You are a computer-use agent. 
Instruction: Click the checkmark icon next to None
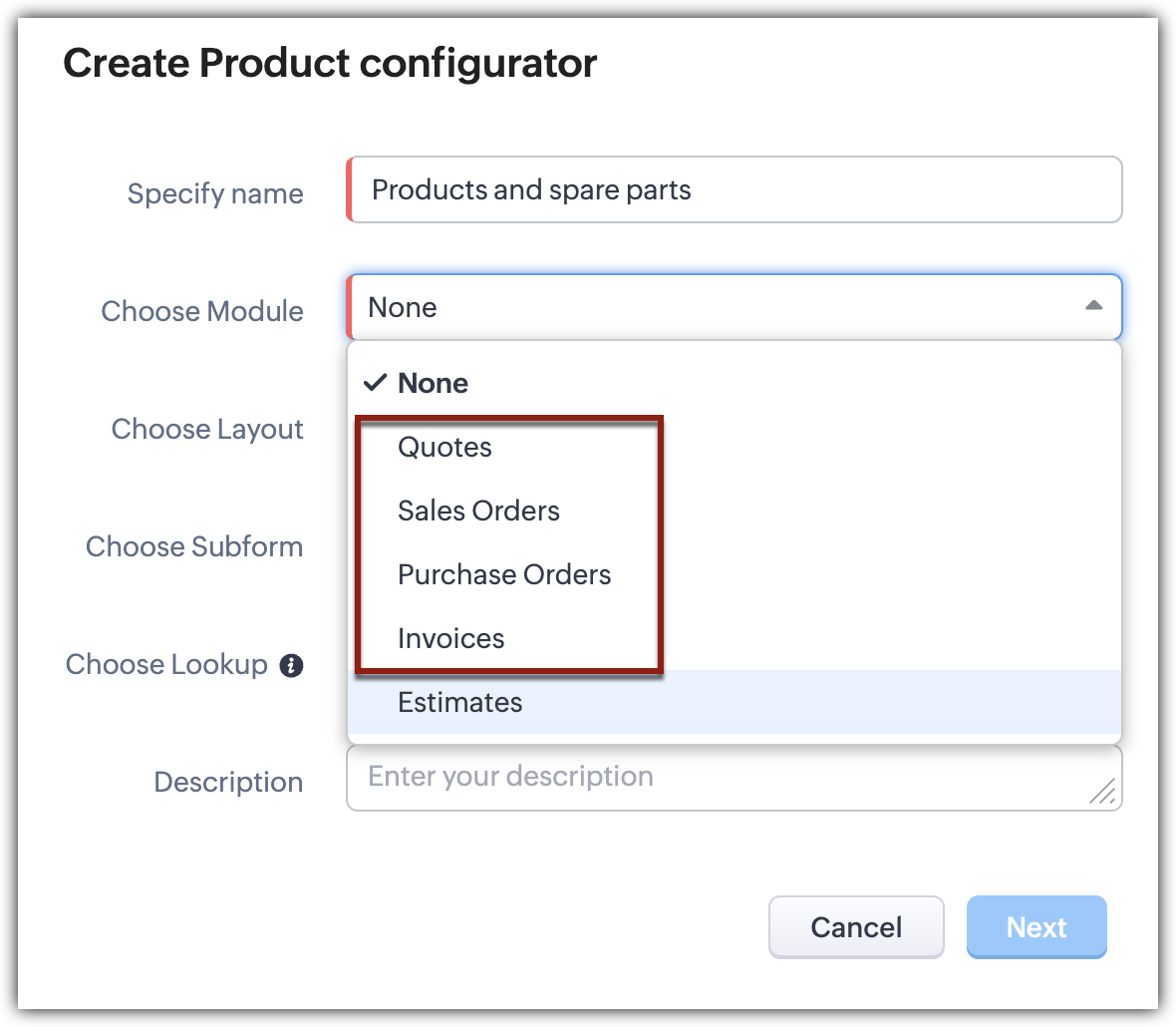375,383
